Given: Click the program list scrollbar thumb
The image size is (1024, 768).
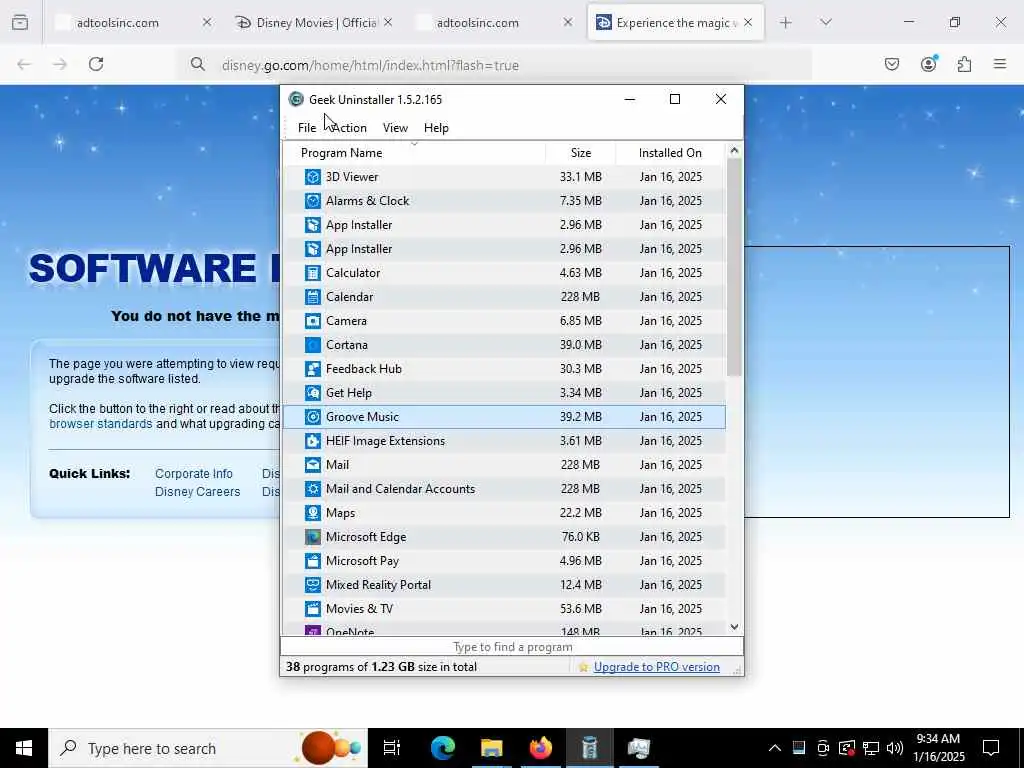Looking at the screenshot, I should [734, 268].
